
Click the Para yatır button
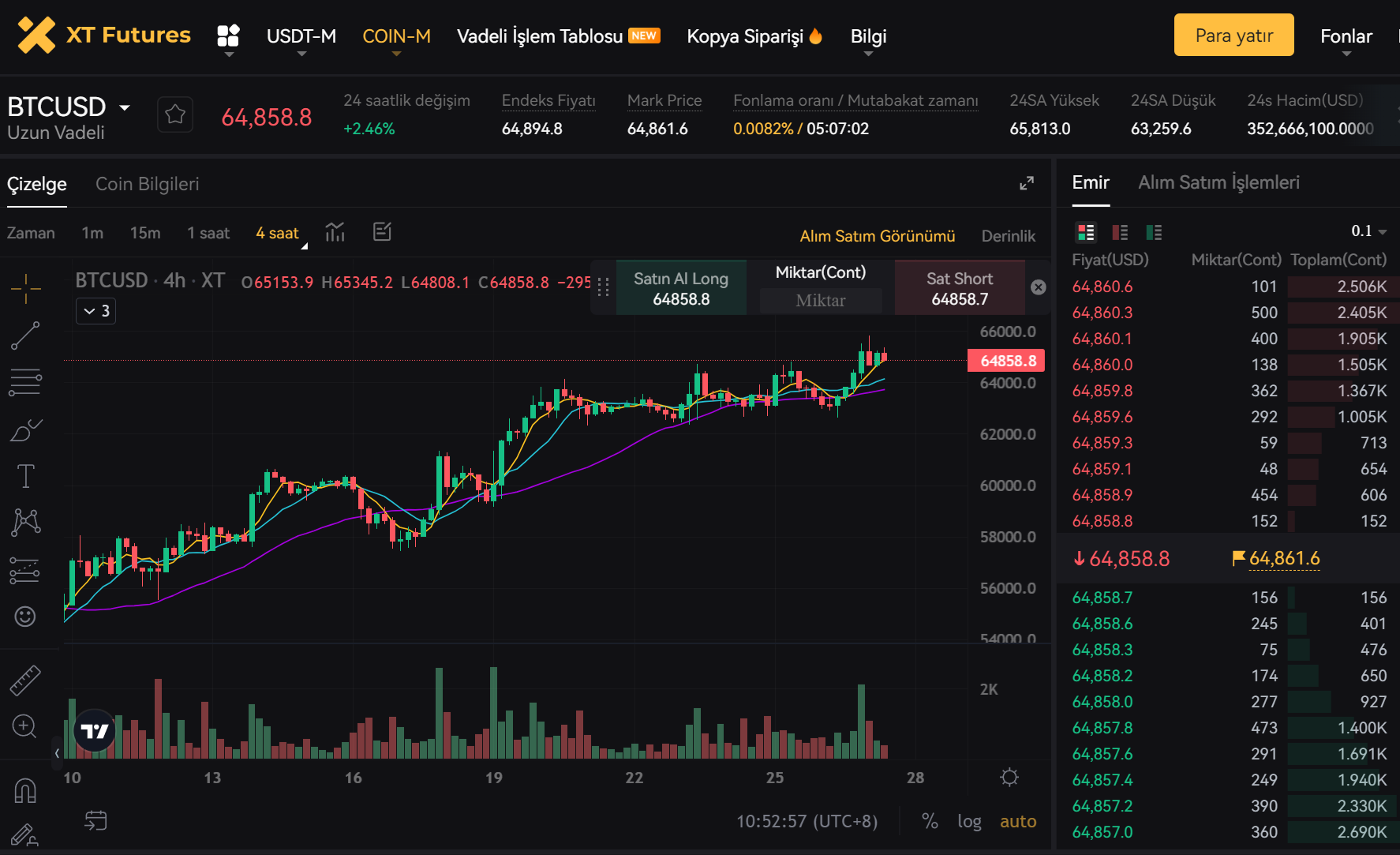click(x=1233, y=35)
